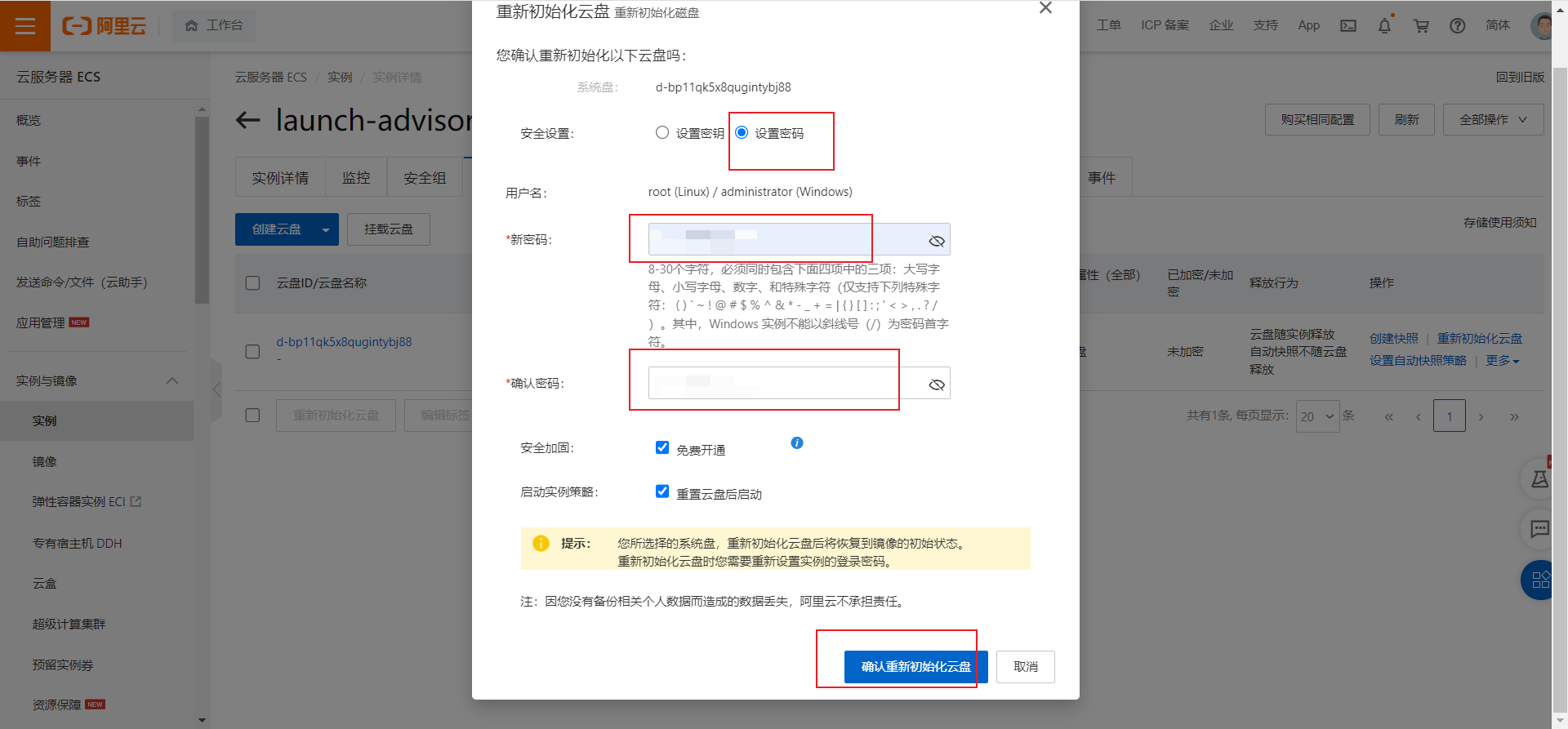Click the 创建快照 link
The image size is (1568, 729).
click(1394, 339)
